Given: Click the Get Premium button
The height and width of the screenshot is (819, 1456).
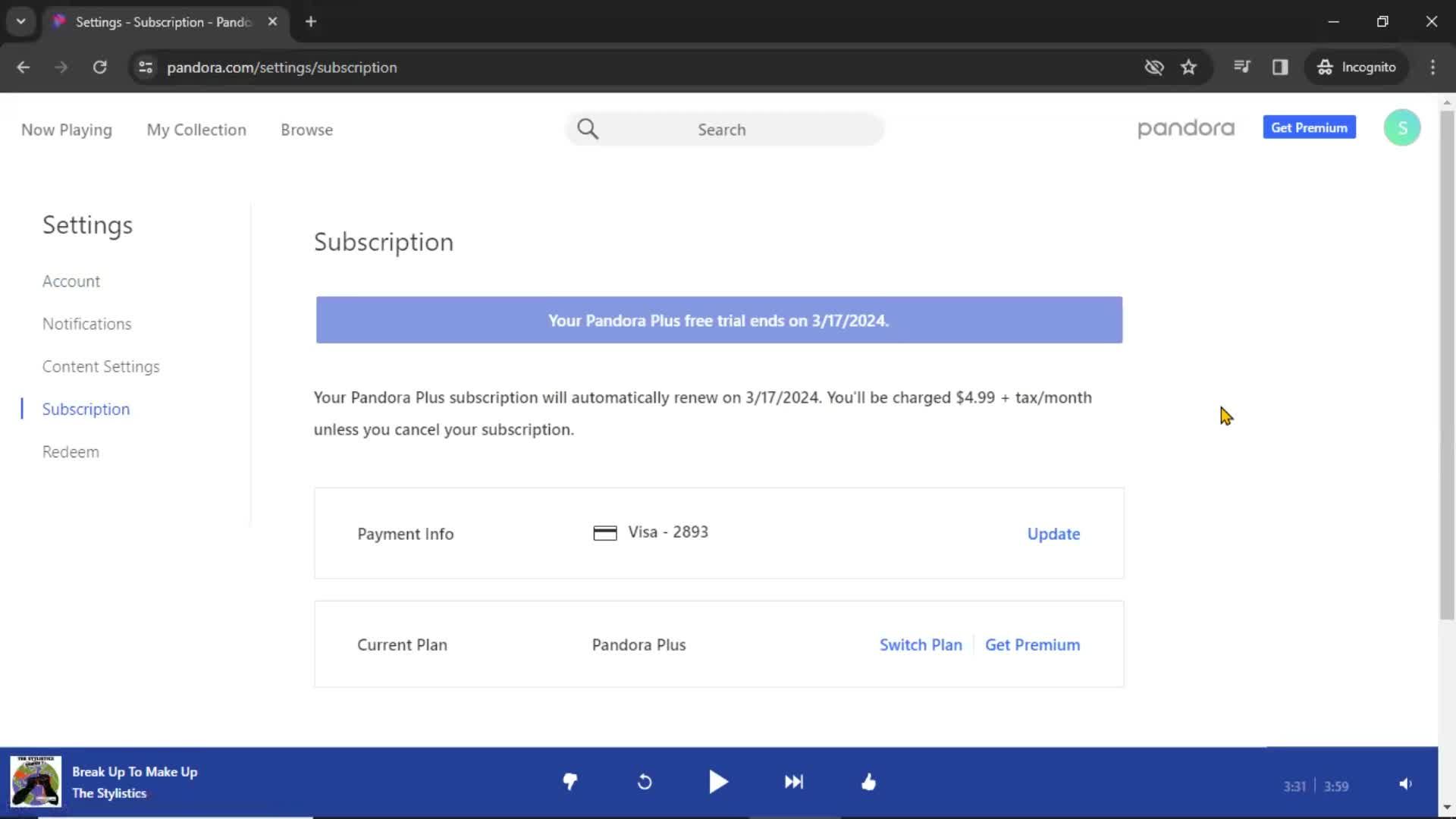Looking at the screenshot, I should coord(1310,128).
